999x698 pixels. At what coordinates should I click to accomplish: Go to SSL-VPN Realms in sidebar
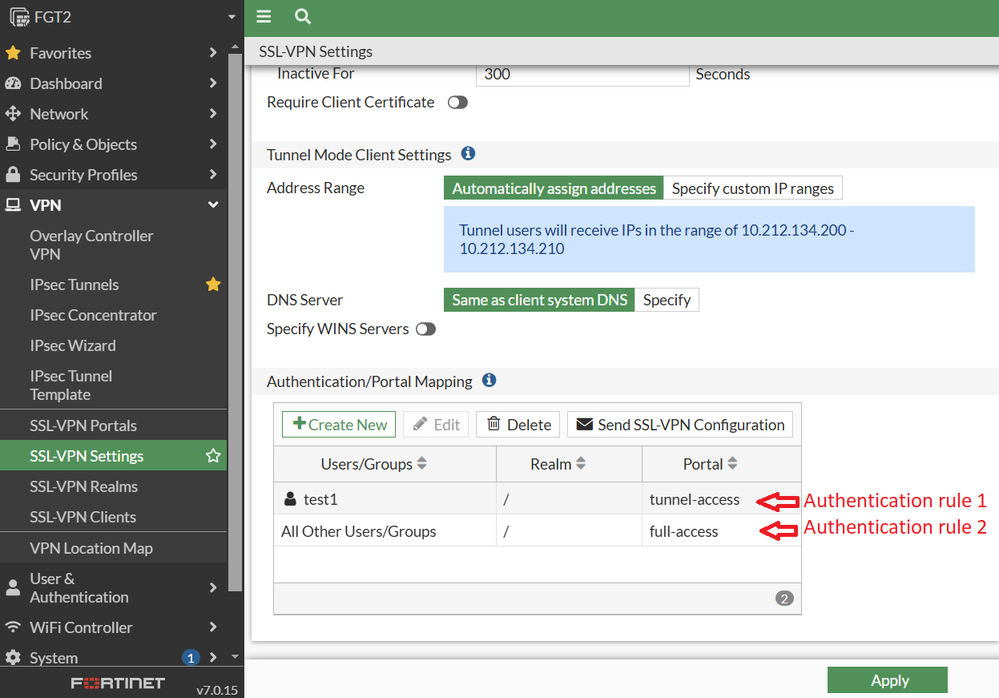click(83, 487)
